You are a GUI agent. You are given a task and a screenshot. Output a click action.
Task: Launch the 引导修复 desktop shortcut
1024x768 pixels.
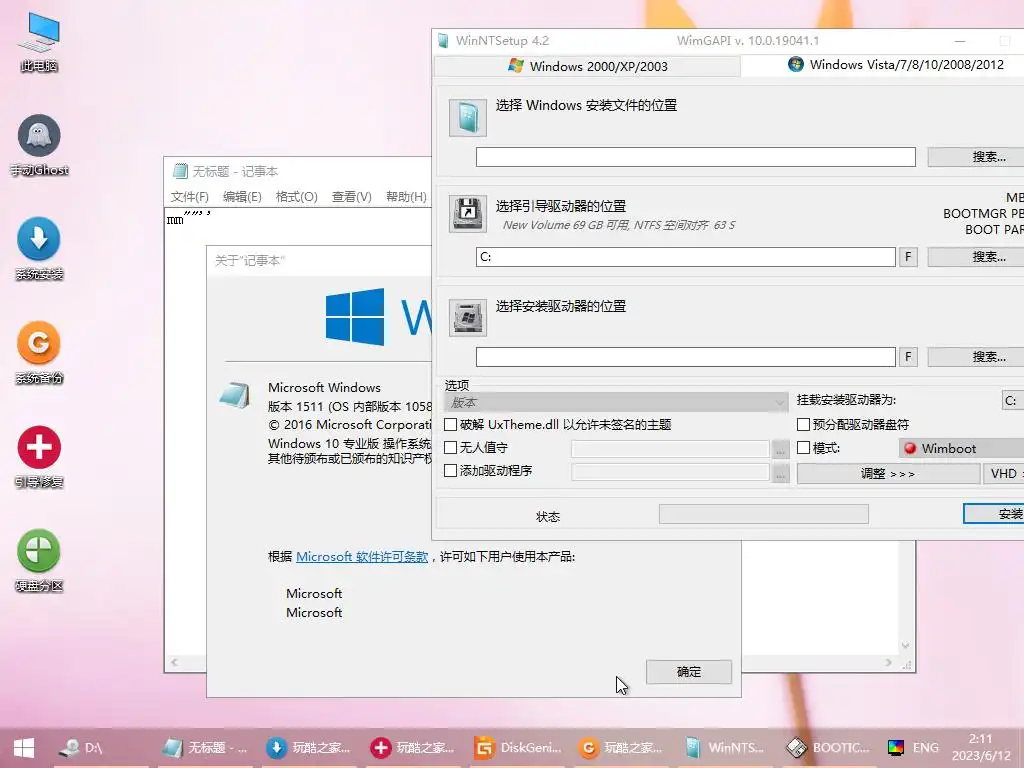click(39, 456)
